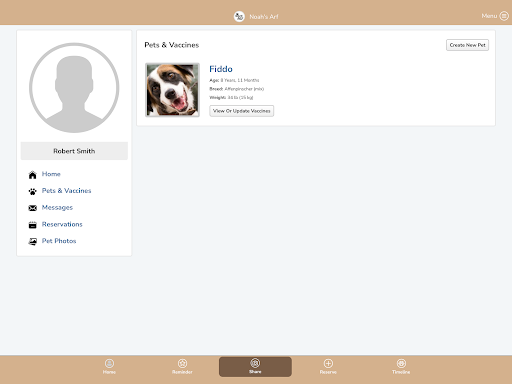This screenshot has height=384, width=512.
Task: Click the envelope icon beside Messages
Action: point(32,208)
